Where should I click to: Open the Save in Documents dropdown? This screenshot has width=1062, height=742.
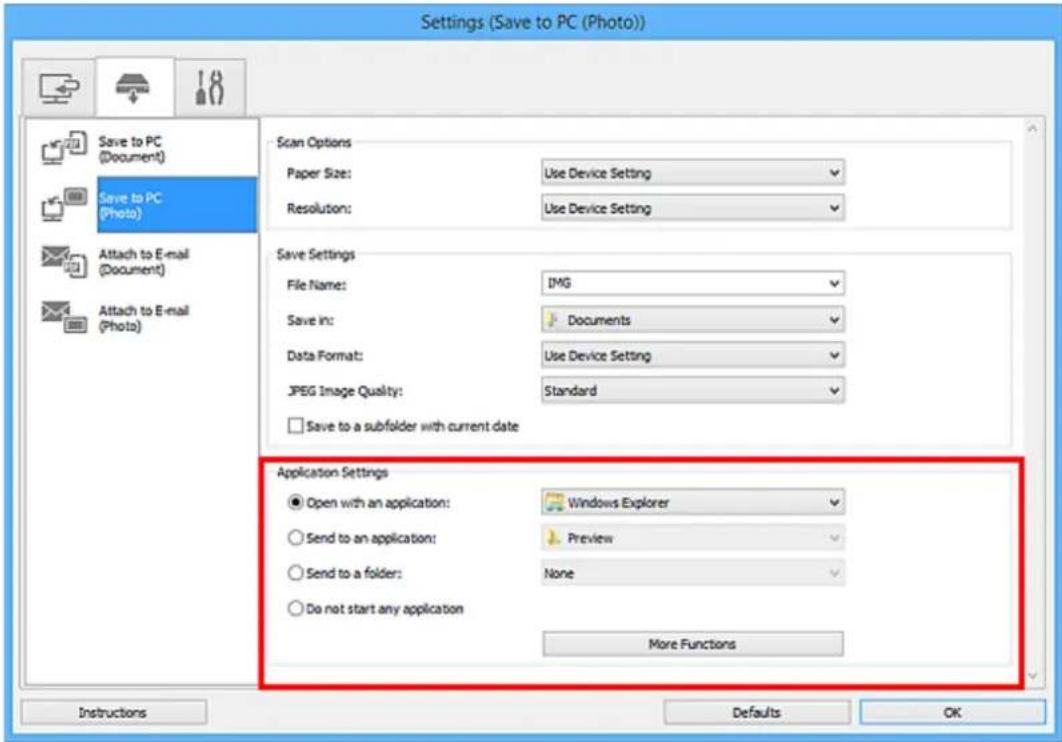pos(692,320)
